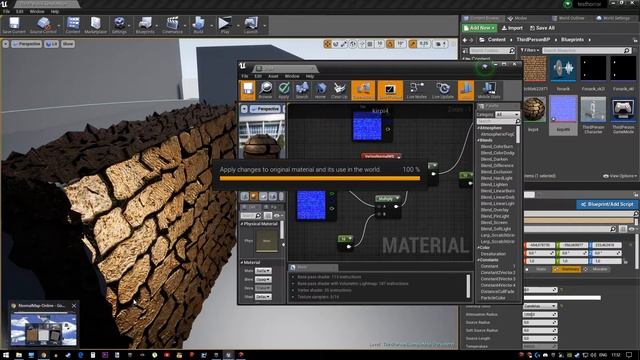This screenshot has height=360, width=640.
Task: Click ThirdPersonBP in the breadcrumb path
Action: point(533,40)
